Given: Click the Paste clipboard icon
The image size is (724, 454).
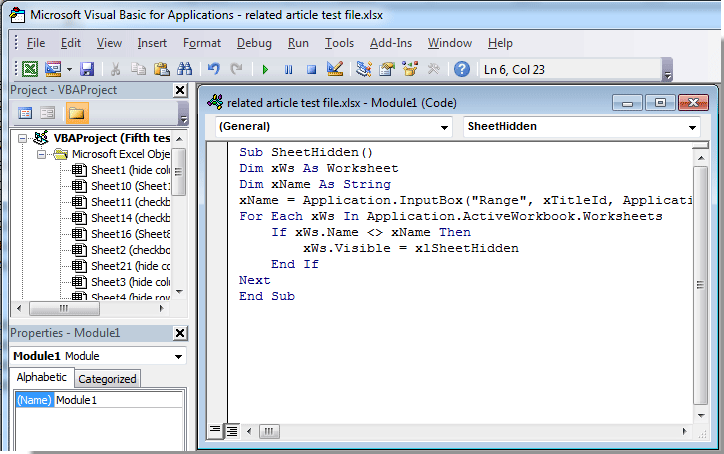Looking at the screenshot, I should (161, 69).
